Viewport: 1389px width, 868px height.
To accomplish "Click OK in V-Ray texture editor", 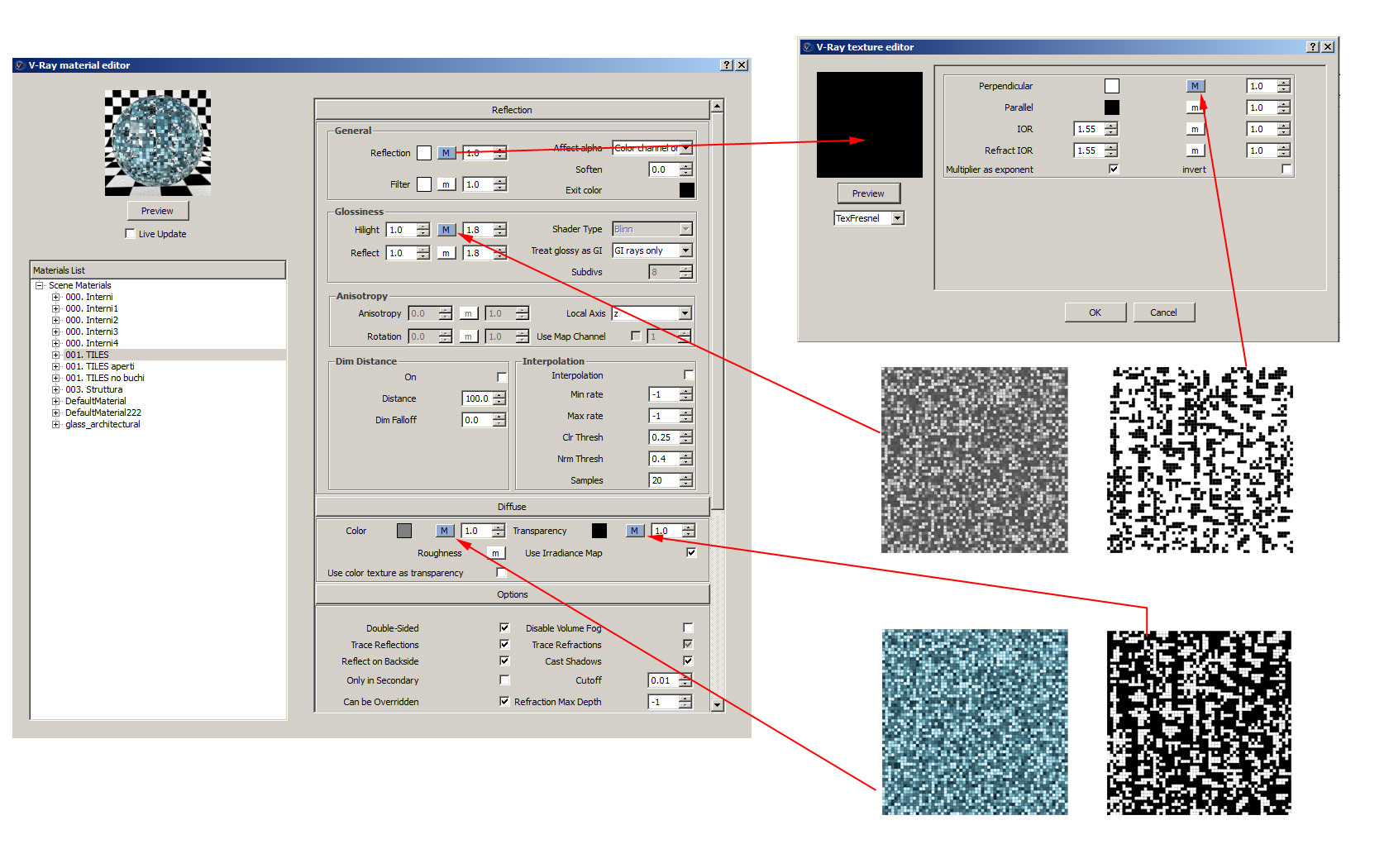I will [x=1095, y=312].
